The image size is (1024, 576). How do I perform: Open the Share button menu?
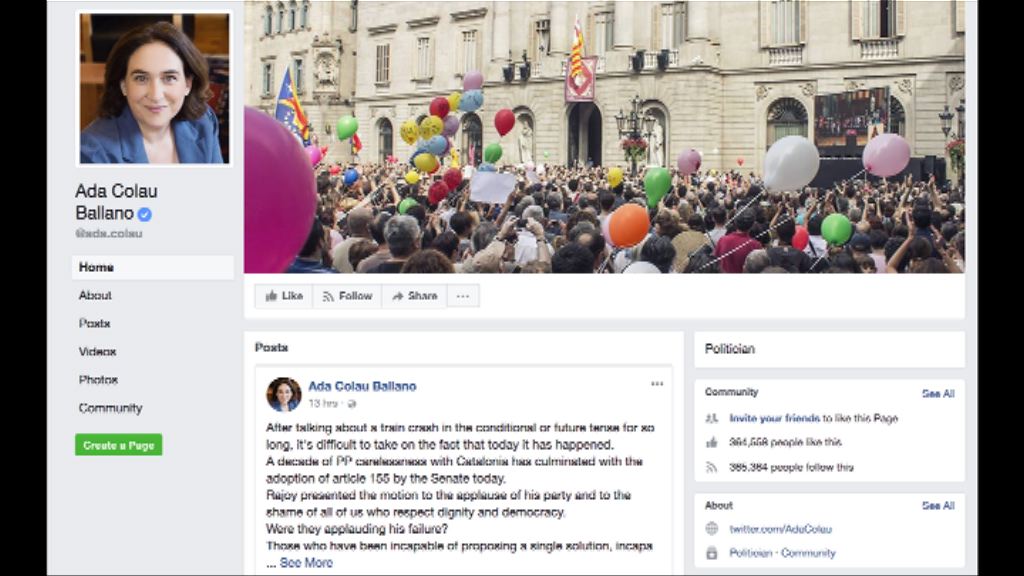coord(415,296)
